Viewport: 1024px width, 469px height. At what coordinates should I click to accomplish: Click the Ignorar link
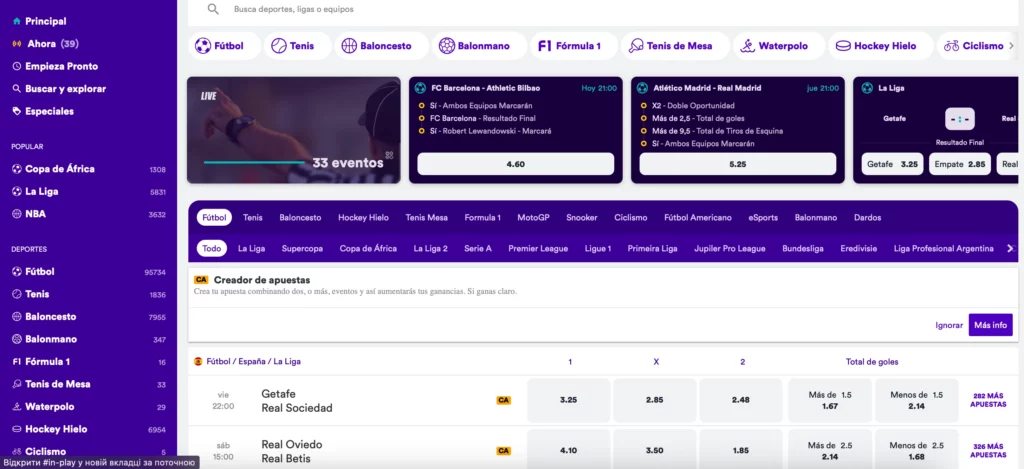pos(949,325)
